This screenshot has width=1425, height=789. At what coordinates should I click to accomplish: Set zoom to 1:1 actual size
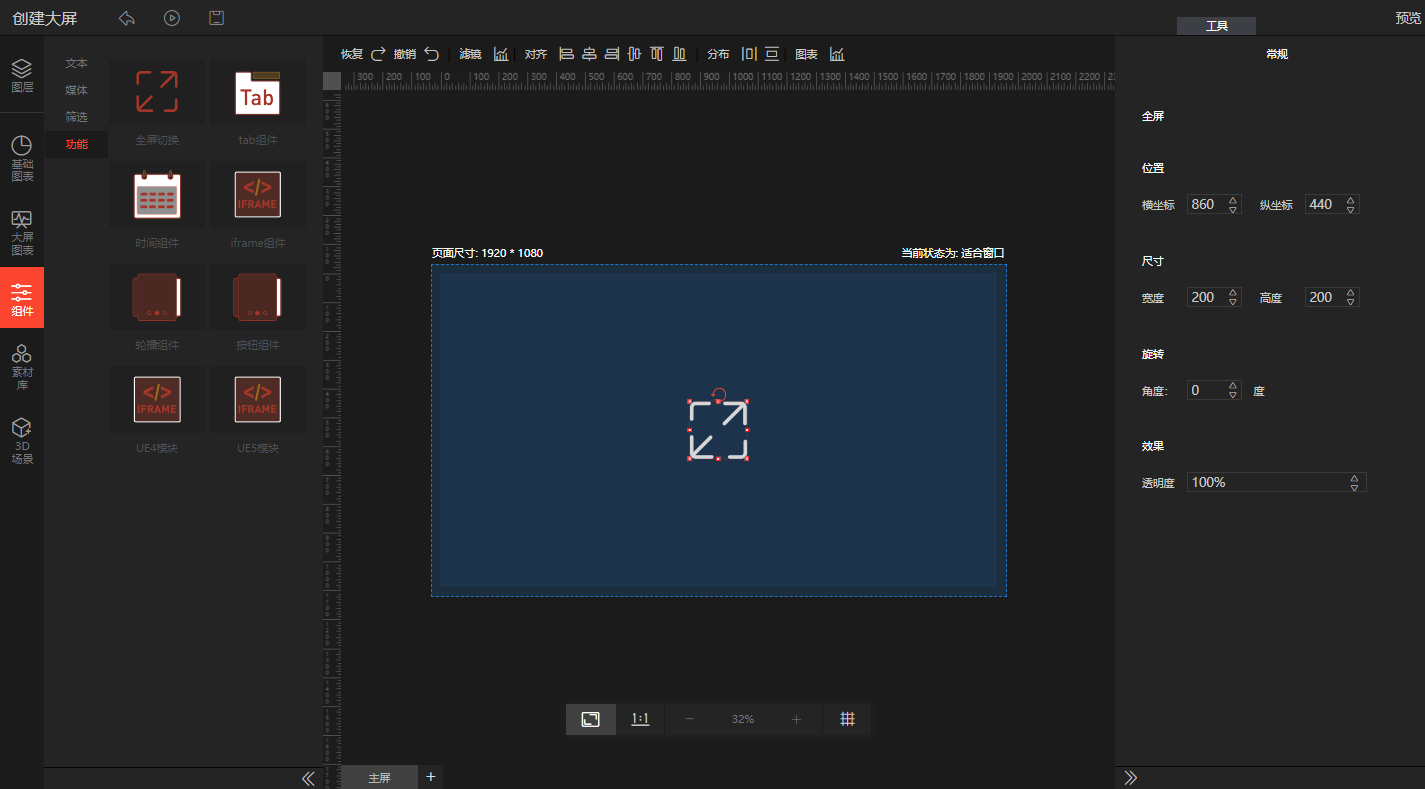640,719
